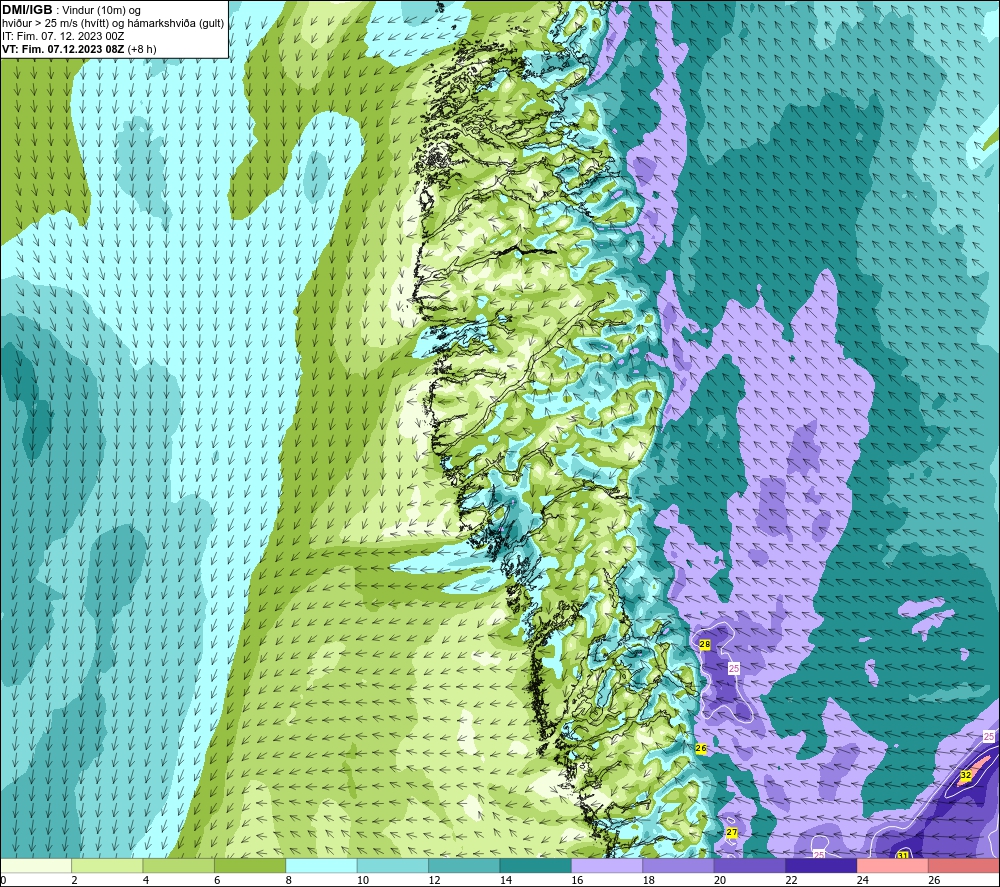The width and height of the screenshot is (1000, 887).
Task: Click the salmon legend swatch above 26
Action: 964,865
